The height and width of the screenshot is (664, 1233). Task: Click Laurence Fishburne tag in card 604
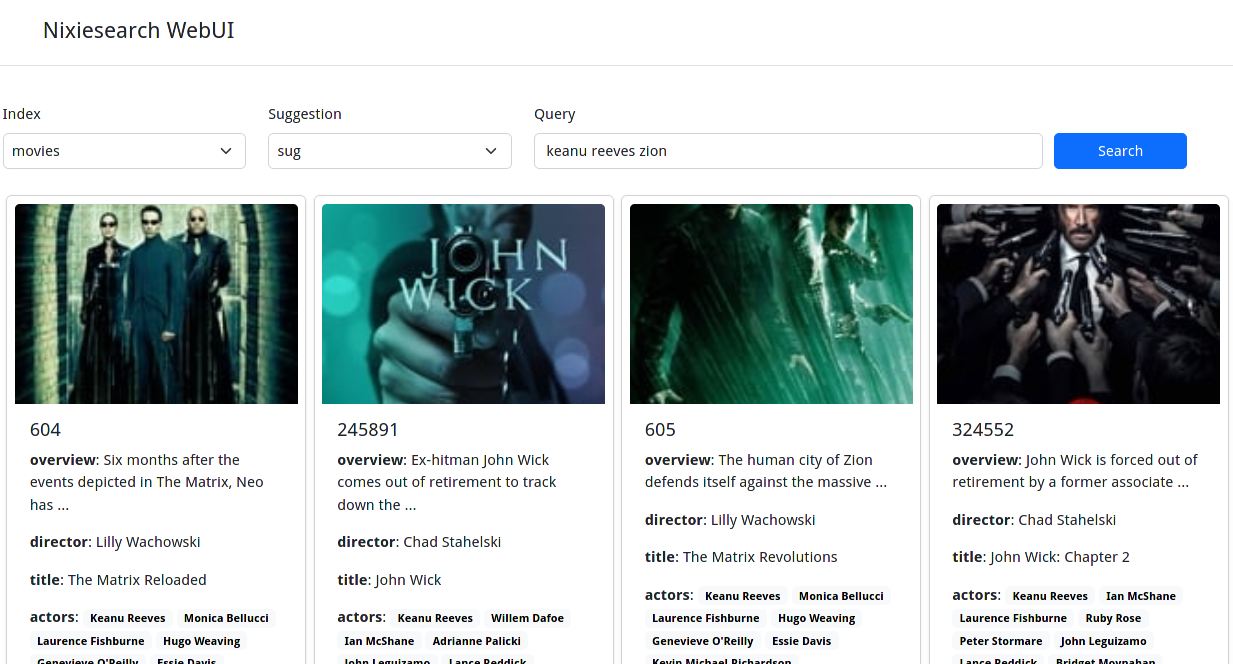[x=91, y=641]
